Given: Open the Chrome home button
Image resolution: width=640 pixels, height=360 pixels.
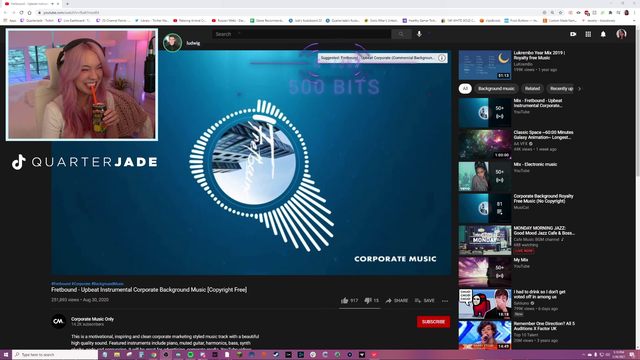Looking at the screenshot, I should point(29,13).
